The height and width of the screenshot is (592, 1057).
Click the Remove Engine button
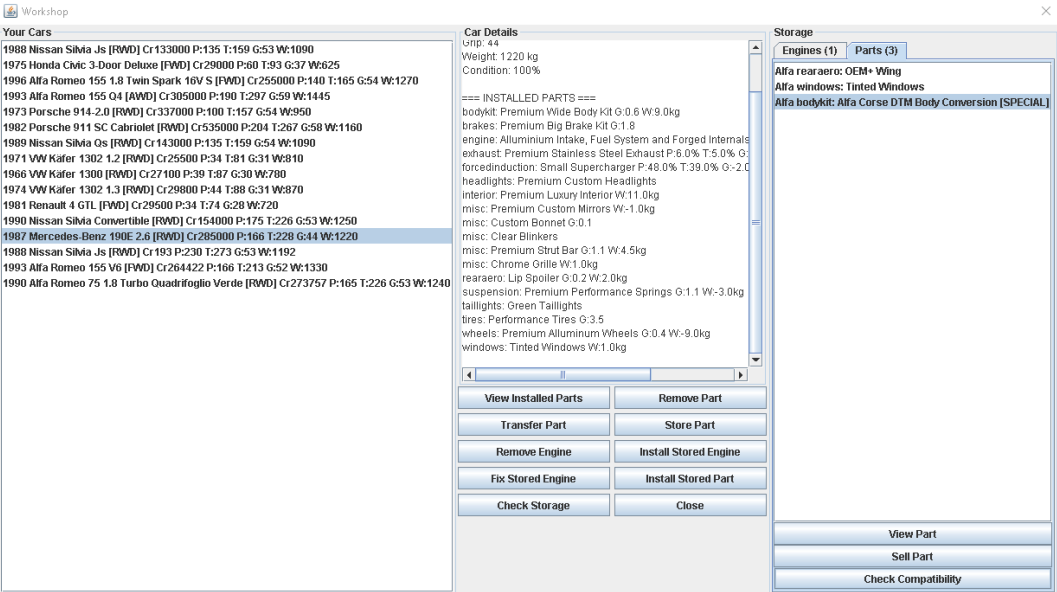(x=533, y=452)
